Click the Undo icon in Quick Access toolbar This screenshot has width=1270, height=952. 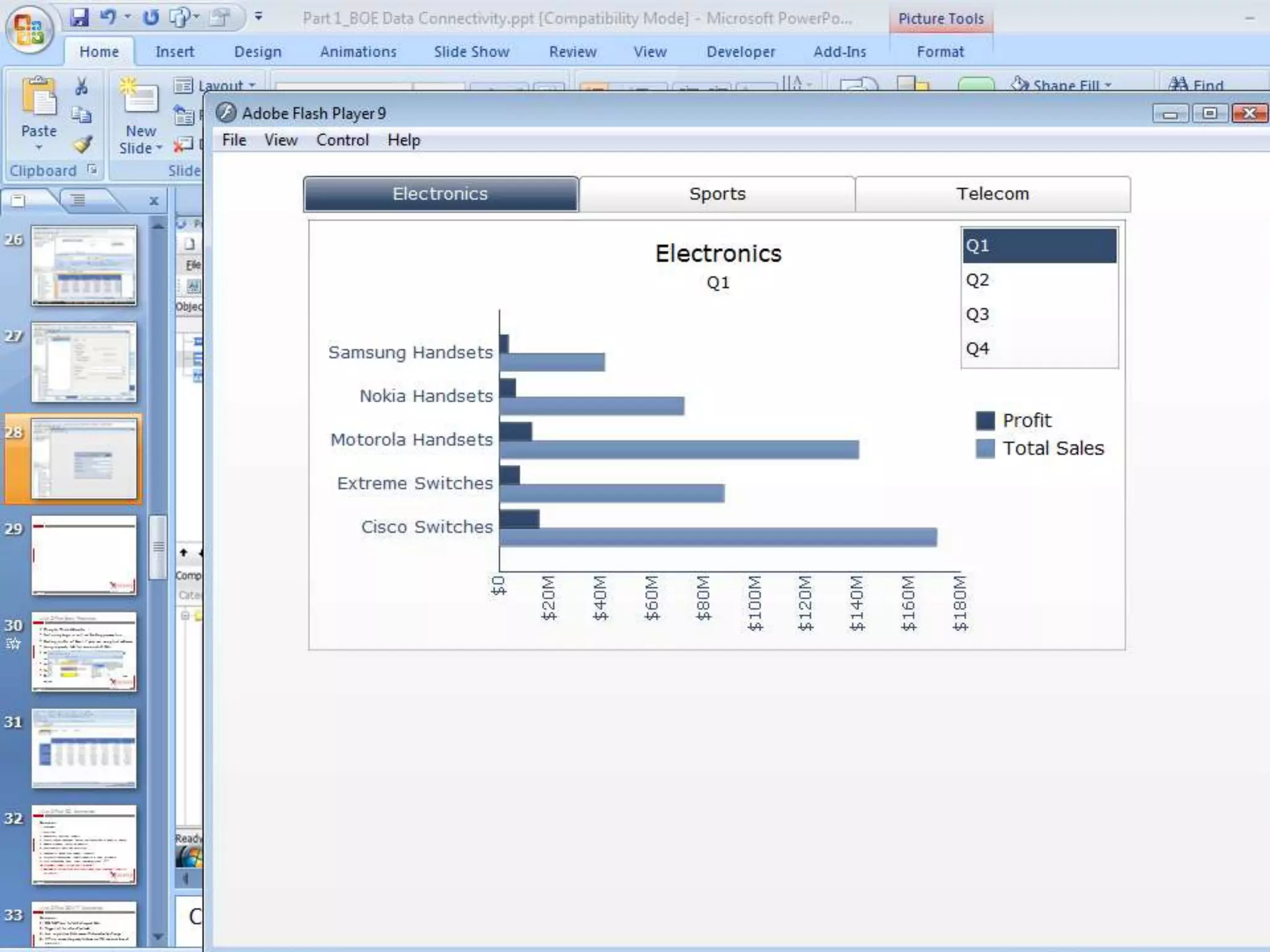click(x=108, y=17)
